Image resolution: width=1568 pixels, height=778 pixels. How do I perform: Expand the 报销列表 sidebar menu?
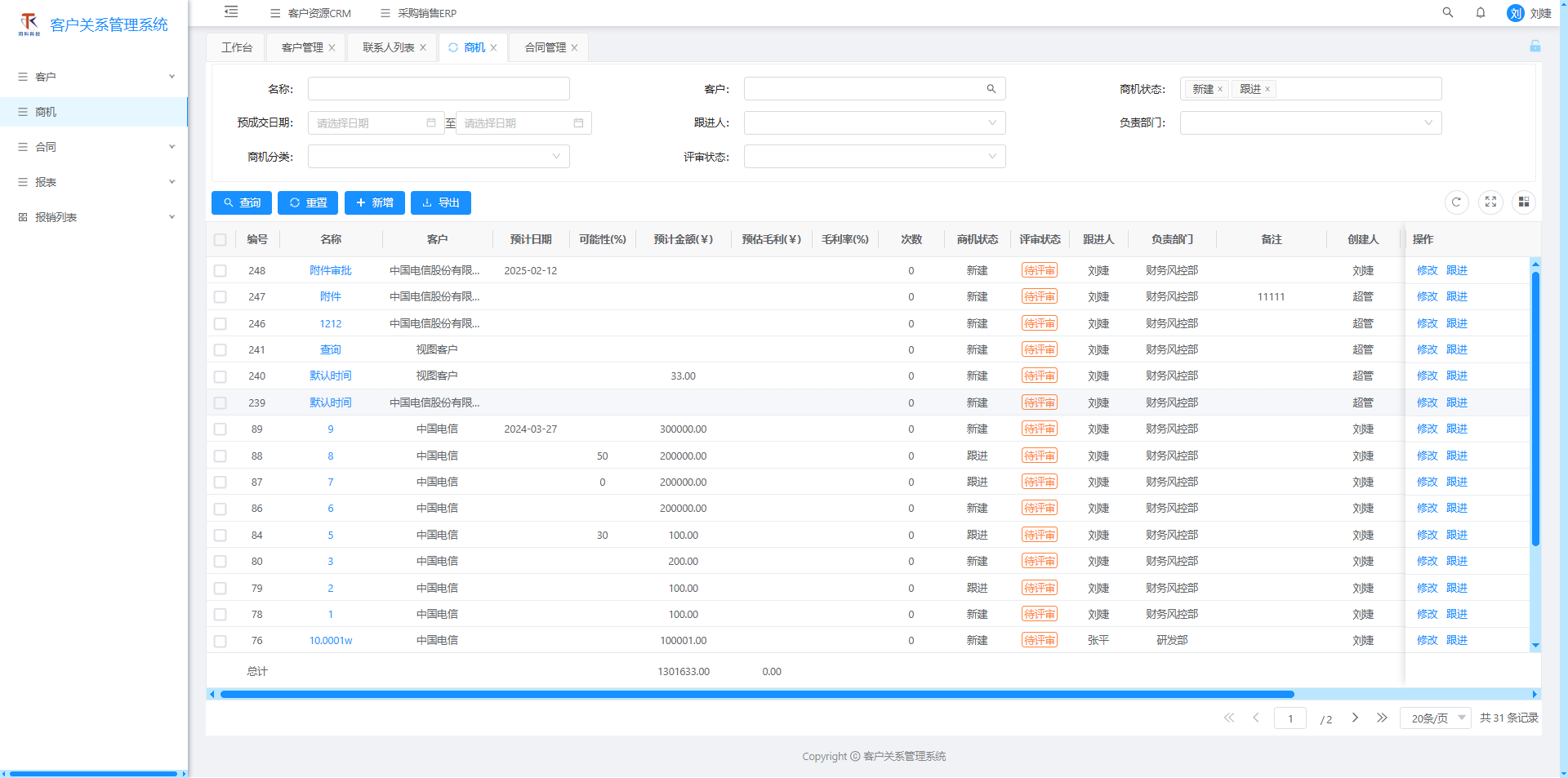pyautogui.click(x=94, y=217)
